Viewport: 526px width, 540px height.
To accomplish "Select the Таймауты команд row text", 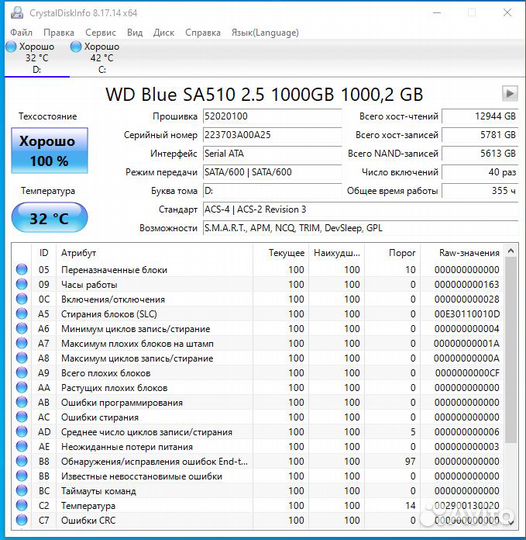I will click(99, 491).
